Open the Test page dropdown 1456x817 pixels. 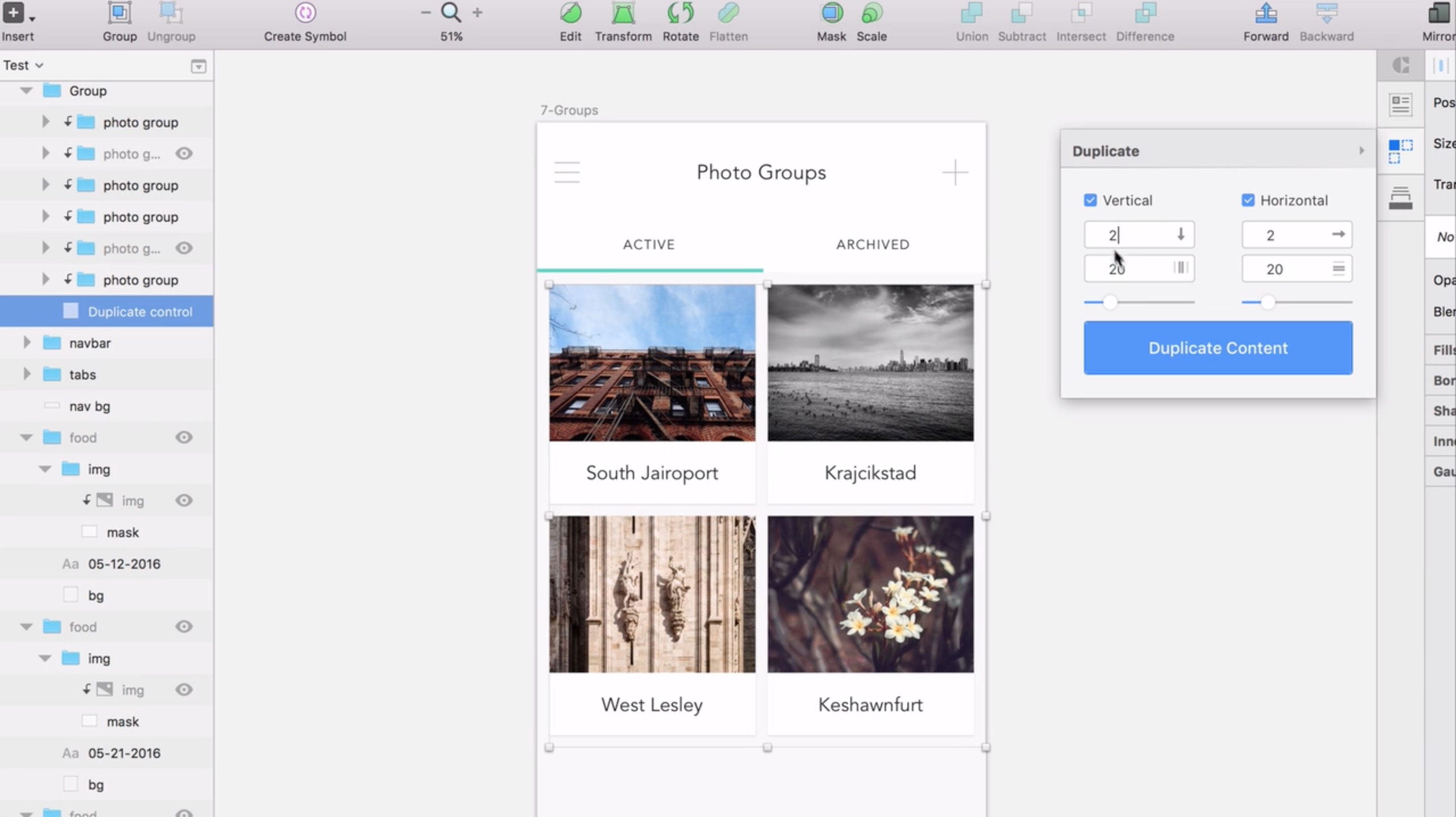click(x=23, y=65)
